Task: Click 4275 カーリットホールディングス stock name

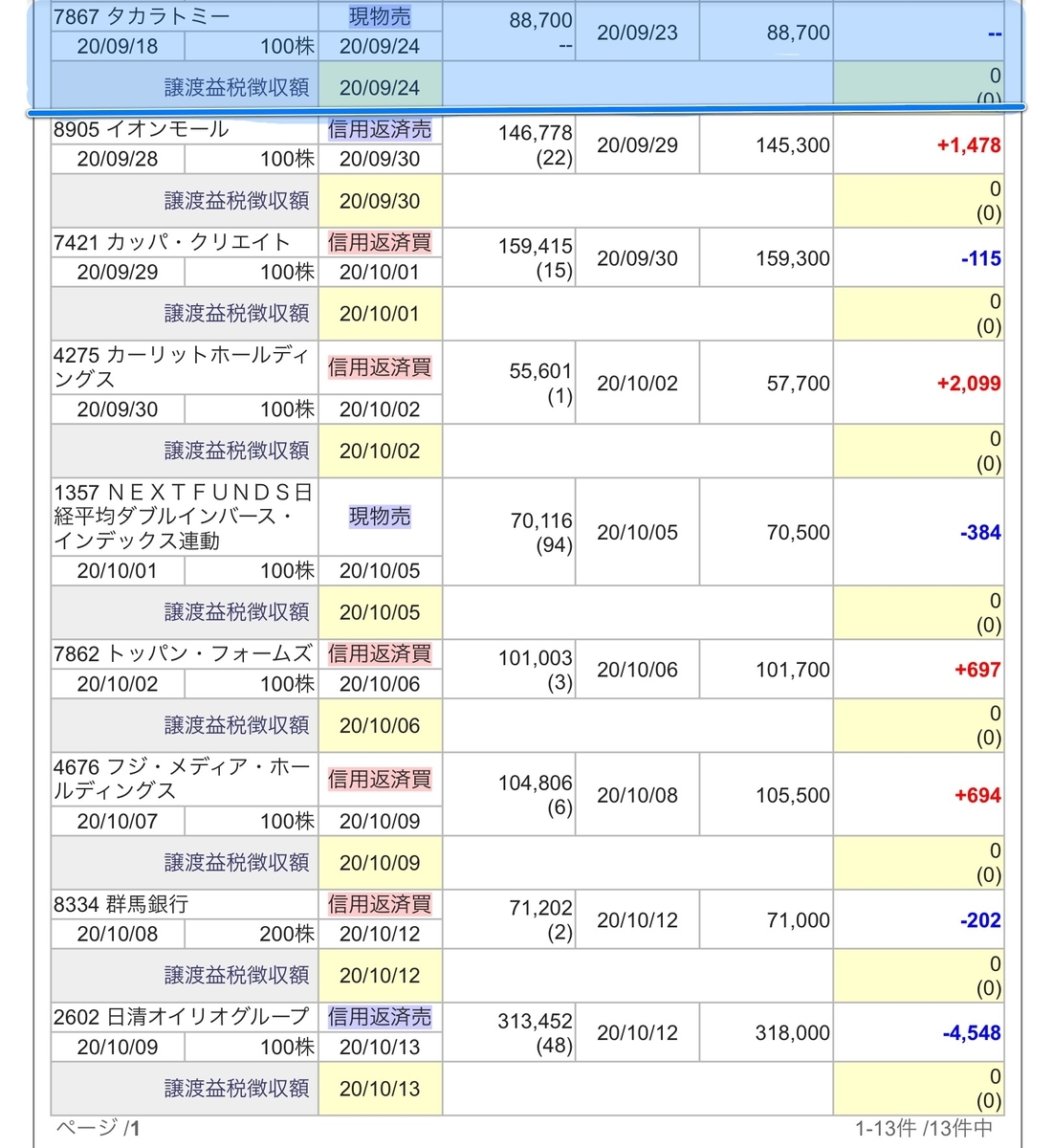Action: [182, 366]
